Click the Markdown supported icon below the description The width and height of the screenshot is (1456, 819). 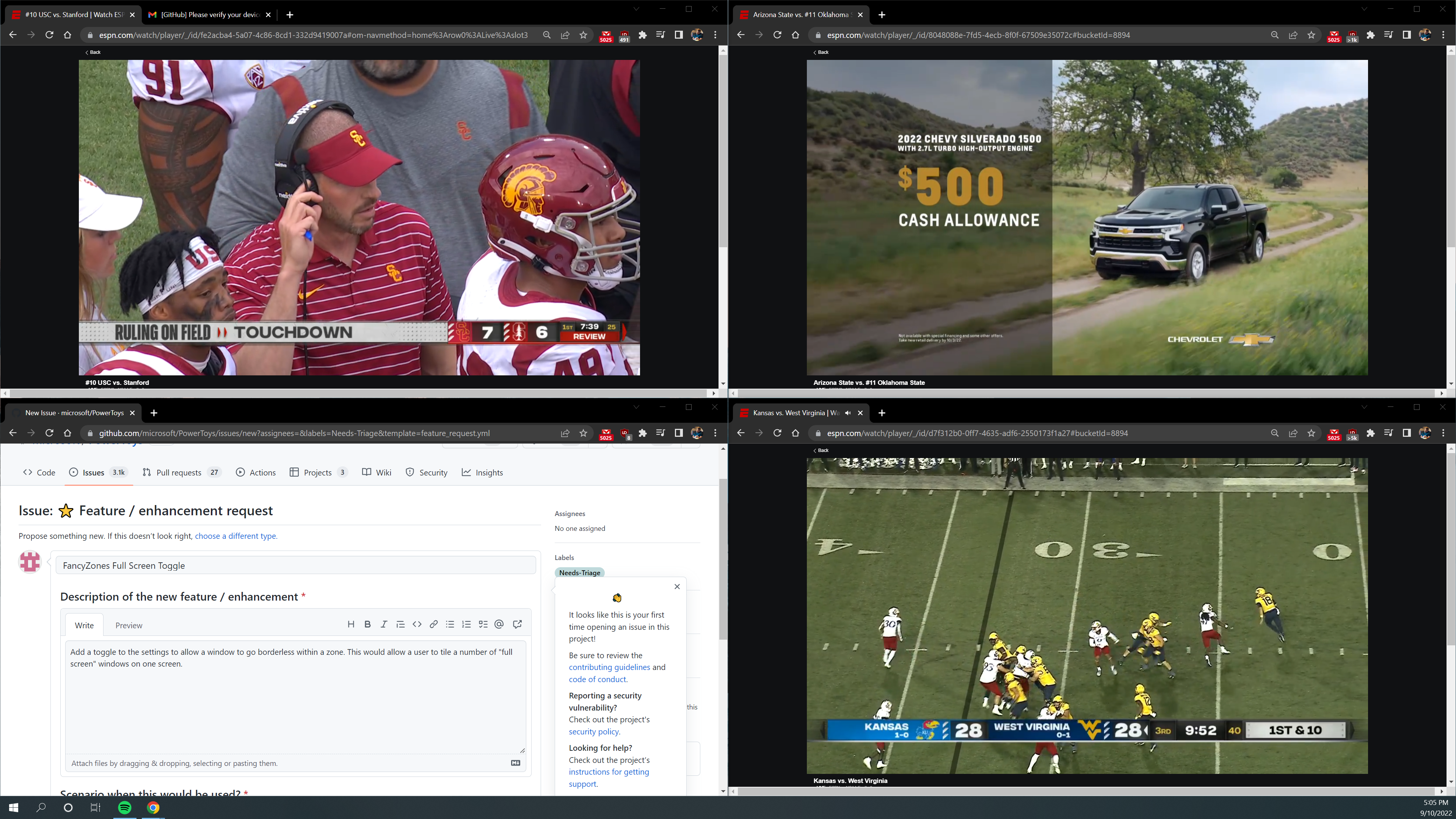[516, 763]
